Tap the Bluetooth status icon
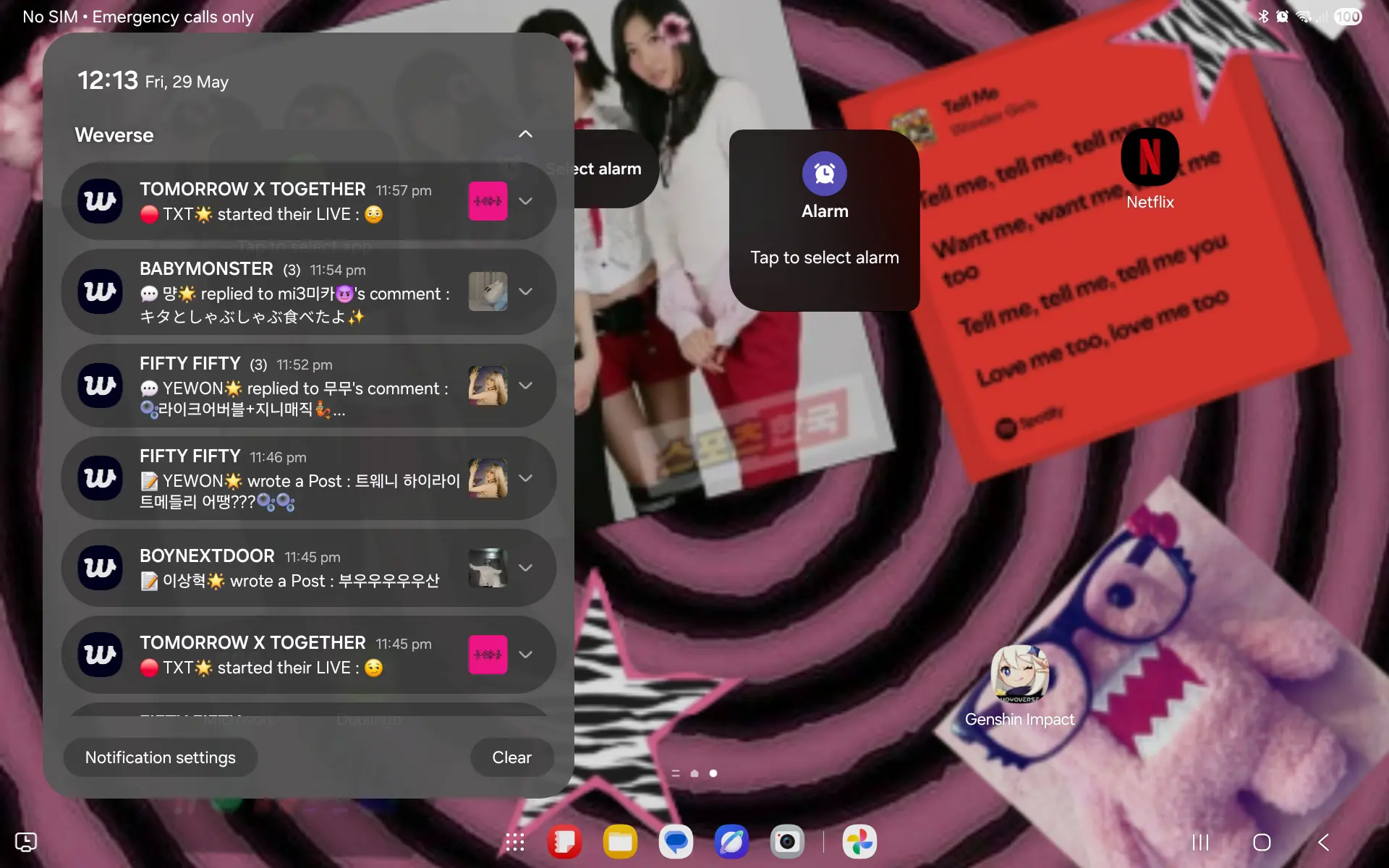The width and height of the screenshot is (1389, 868). [1263, 17]
